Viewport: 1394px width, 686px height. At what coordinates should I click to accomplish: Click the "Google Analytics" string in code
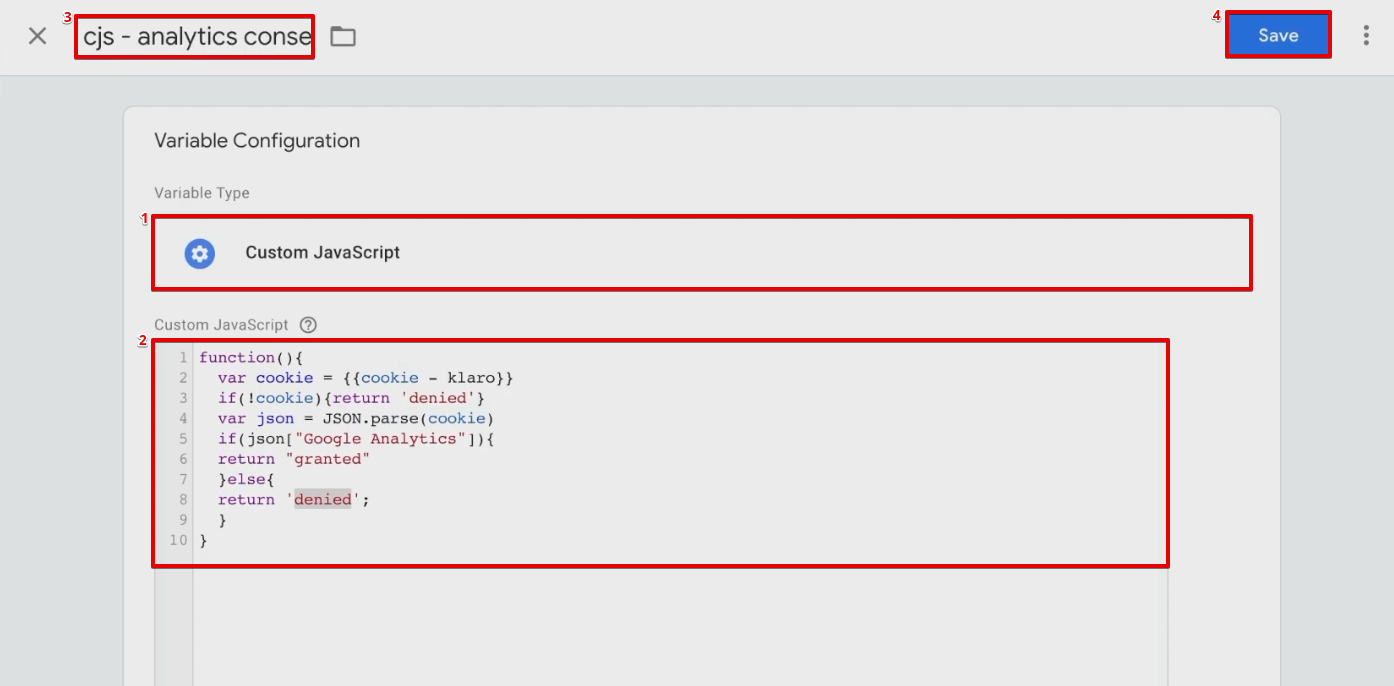pyautogui.click(x=380, y=439)
